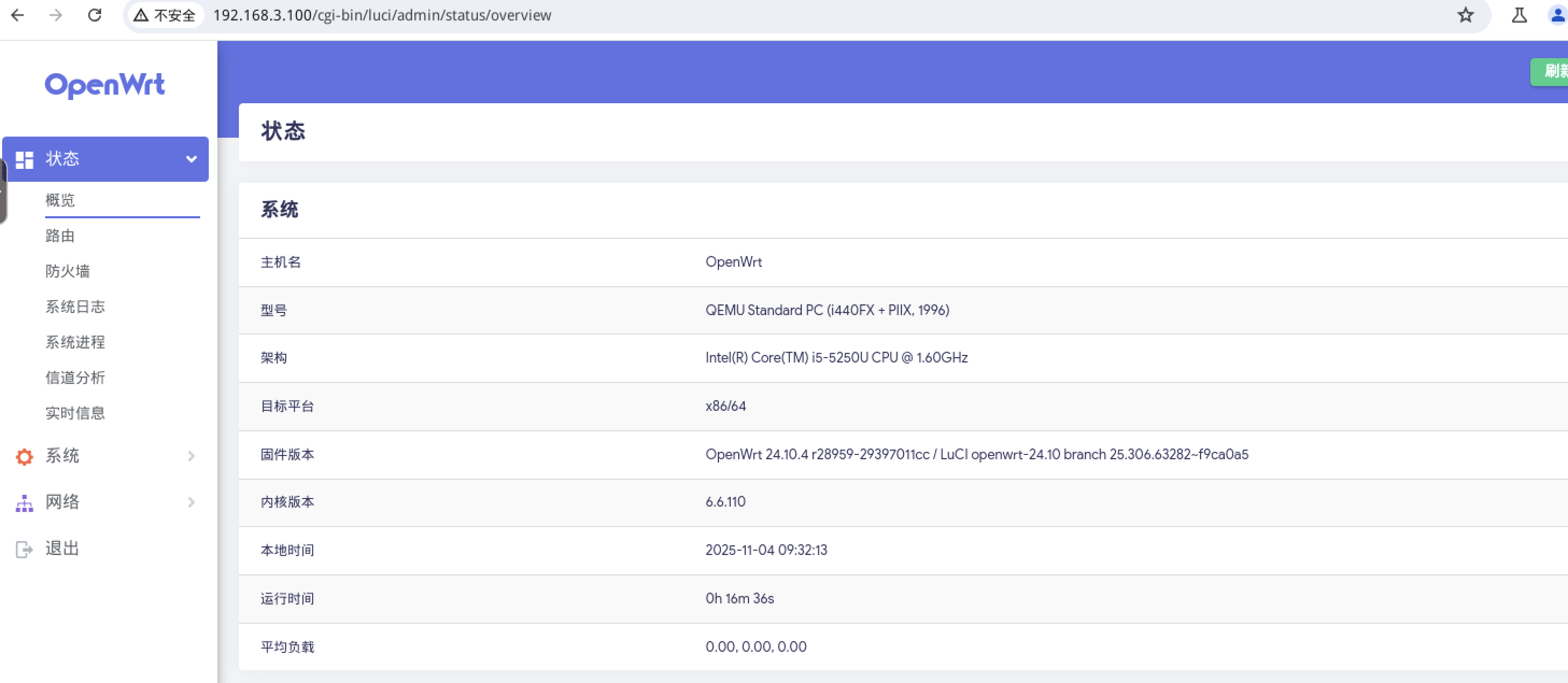Click the orange system gear icon
The width and height of the screenshot is (1568, 683).
click(24, 456)
